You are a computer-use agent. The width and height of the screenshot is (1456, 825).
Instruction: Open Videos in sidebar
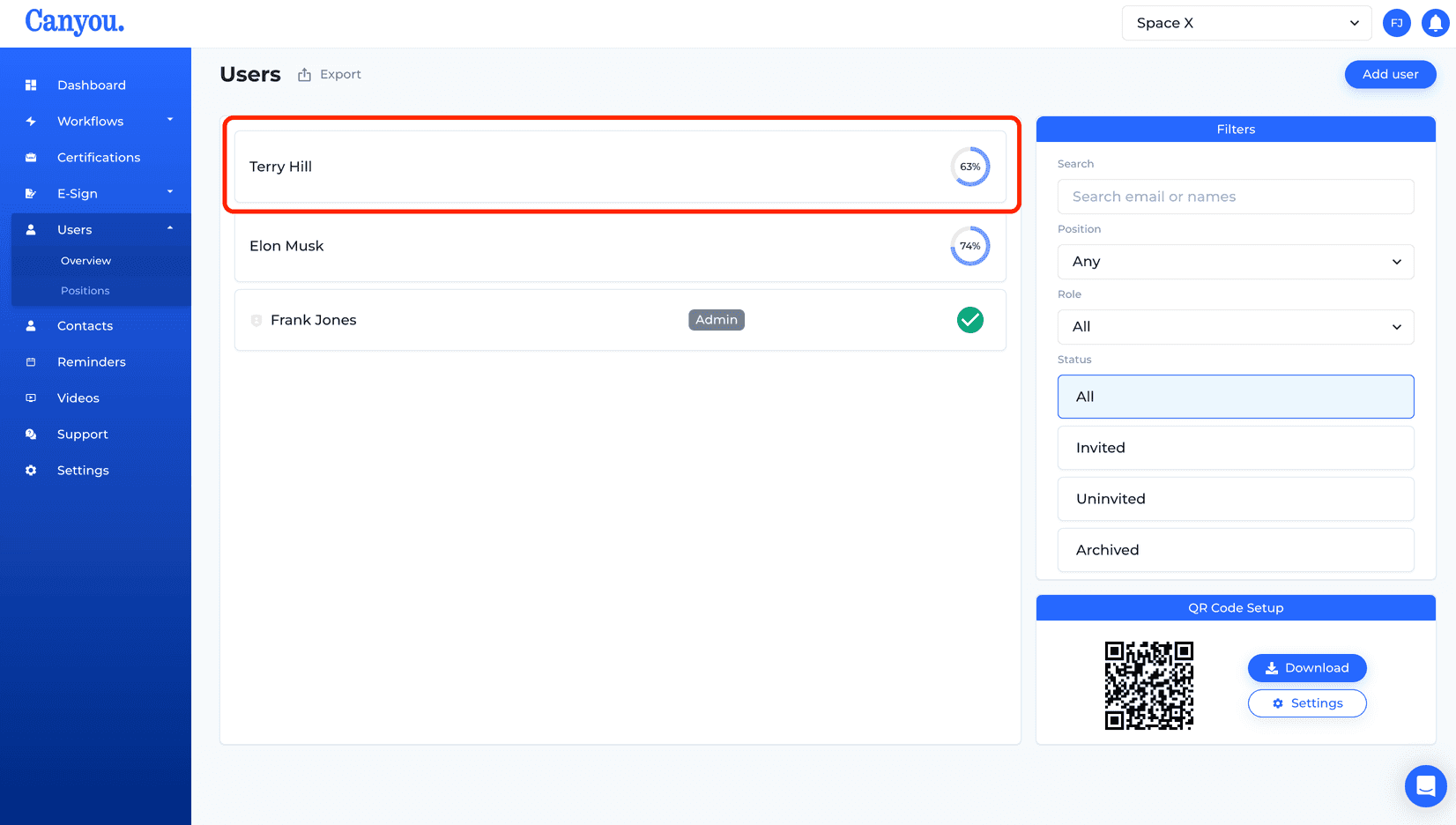click(78, 398)
